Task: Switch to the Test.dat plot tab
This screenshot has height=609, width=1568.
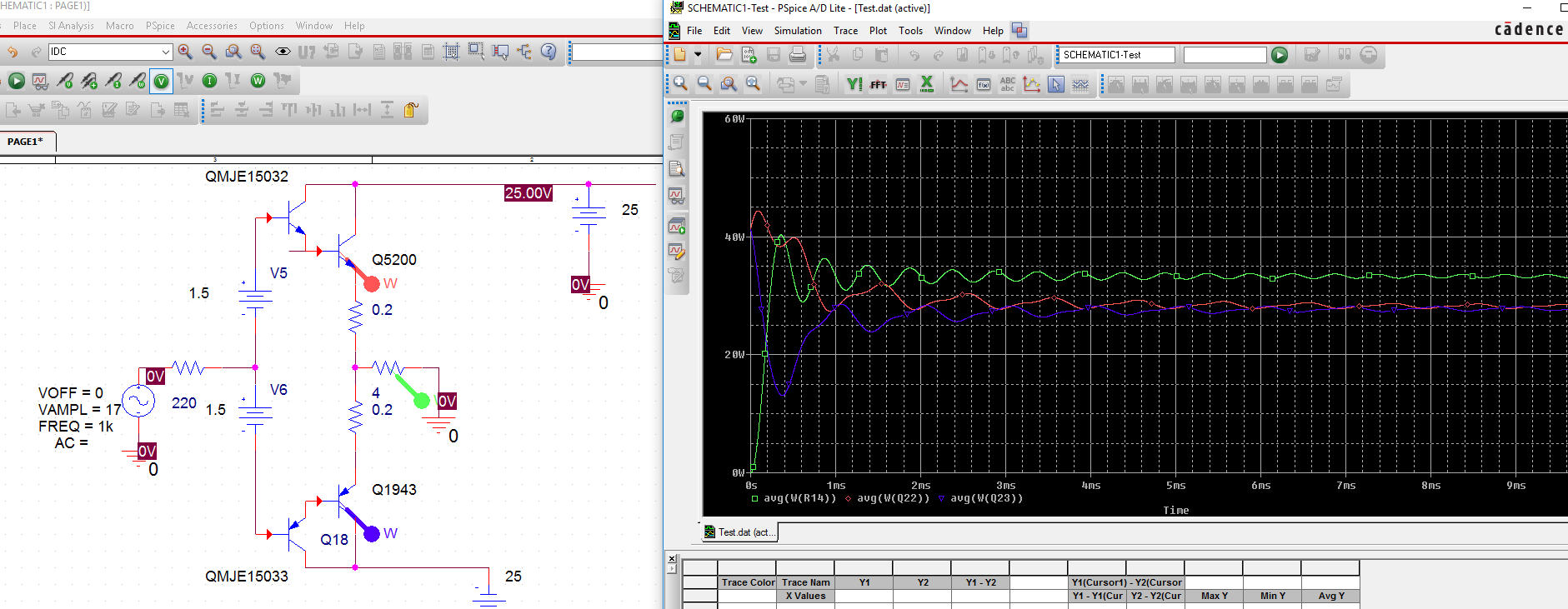Action: tap(739, 532)
